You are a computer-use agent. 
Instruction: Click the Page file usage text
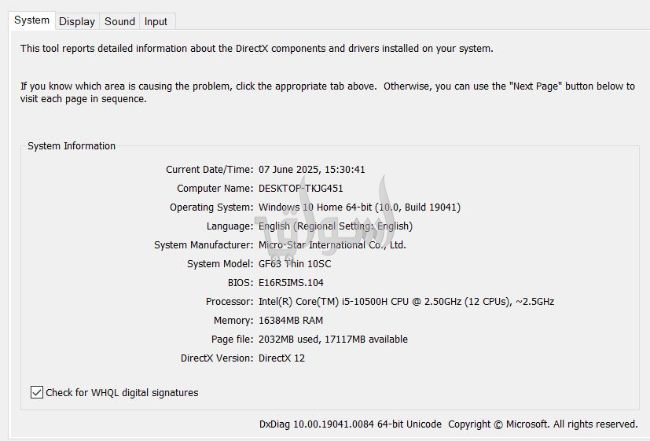coord(333,339)
